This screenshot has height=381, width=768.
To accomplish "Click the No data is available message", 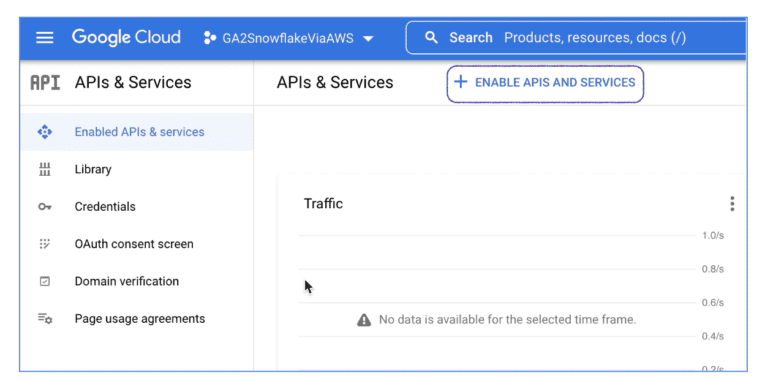I will (507, 320).
